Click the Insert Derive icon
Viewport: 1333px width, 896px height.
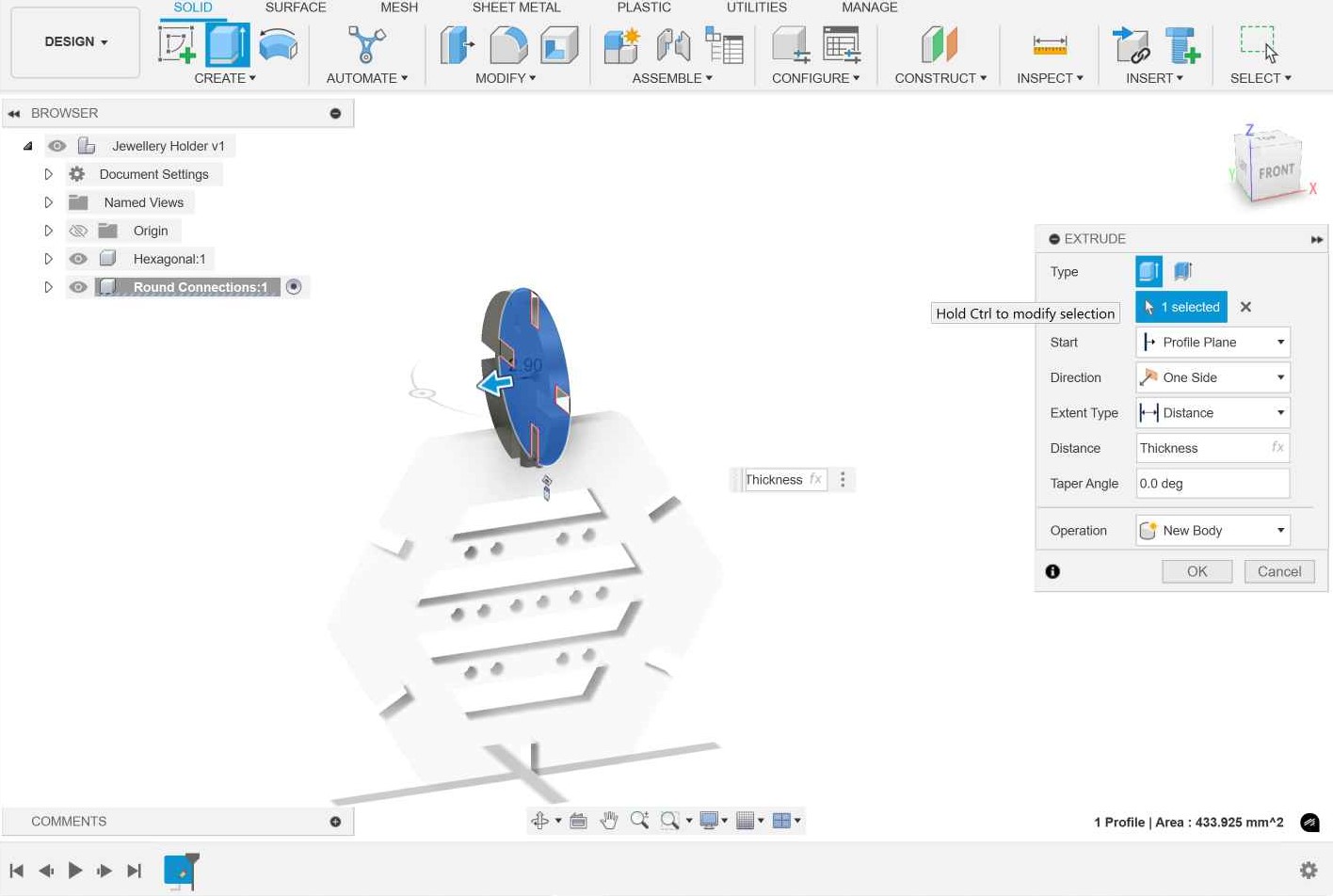(x=1131, y=44)
